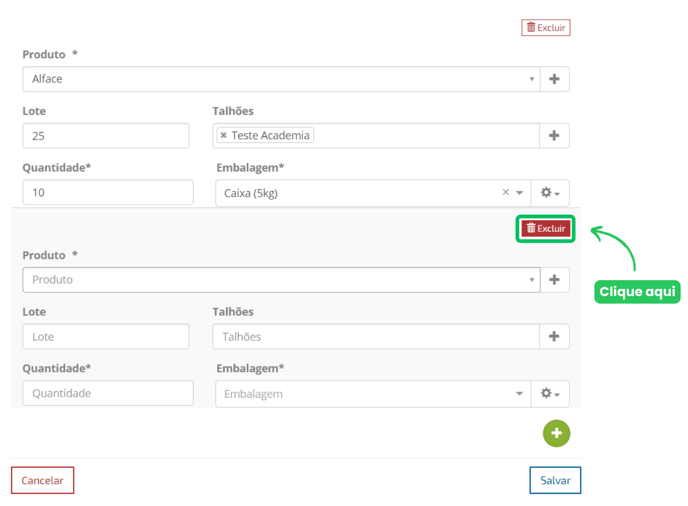Click the Talhões field with Teste Academia
Screen dimensions: 688x506
[376, 136]
